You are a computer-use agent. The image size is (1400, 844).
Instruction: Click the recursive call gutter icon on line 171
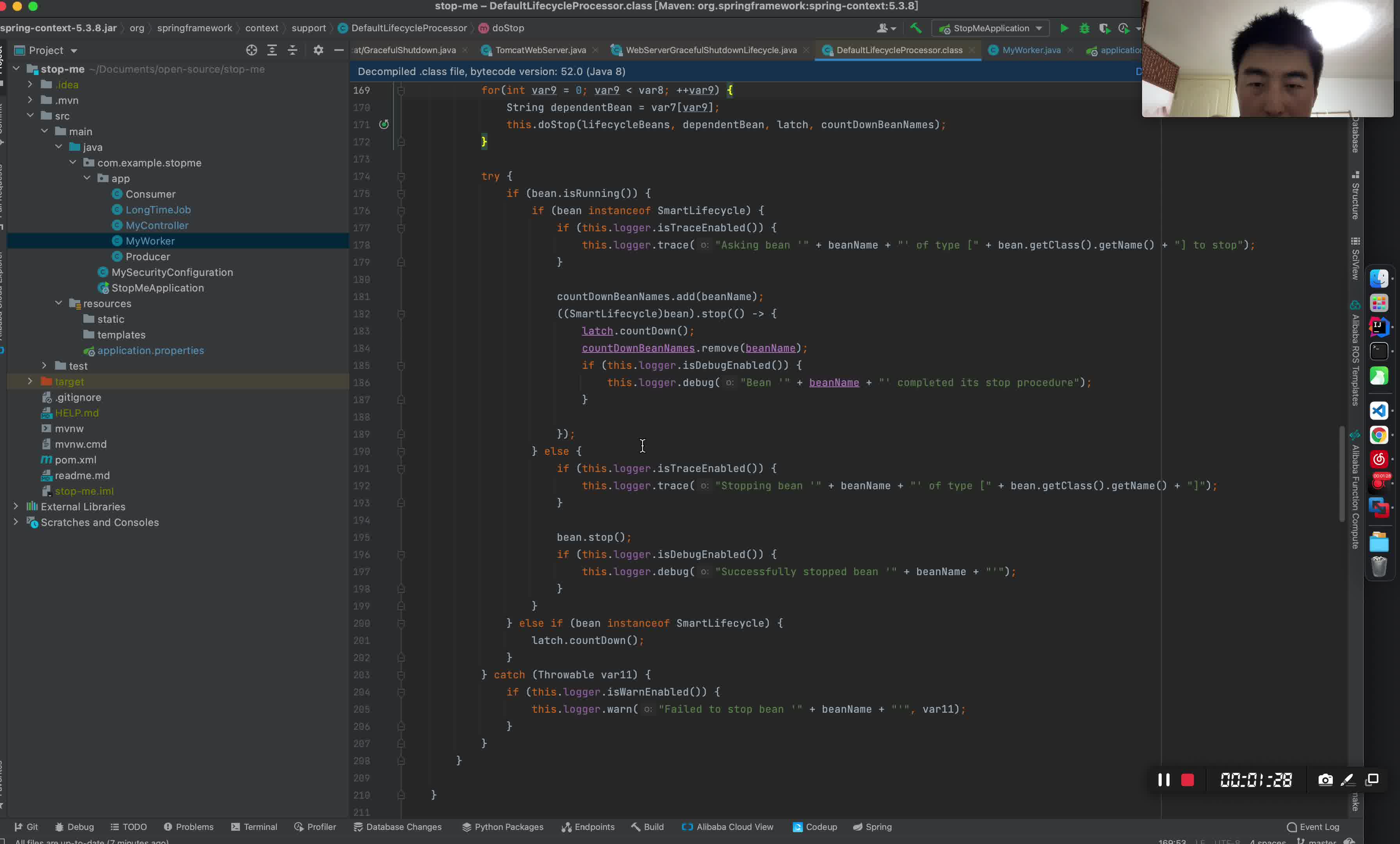(384, 125)
